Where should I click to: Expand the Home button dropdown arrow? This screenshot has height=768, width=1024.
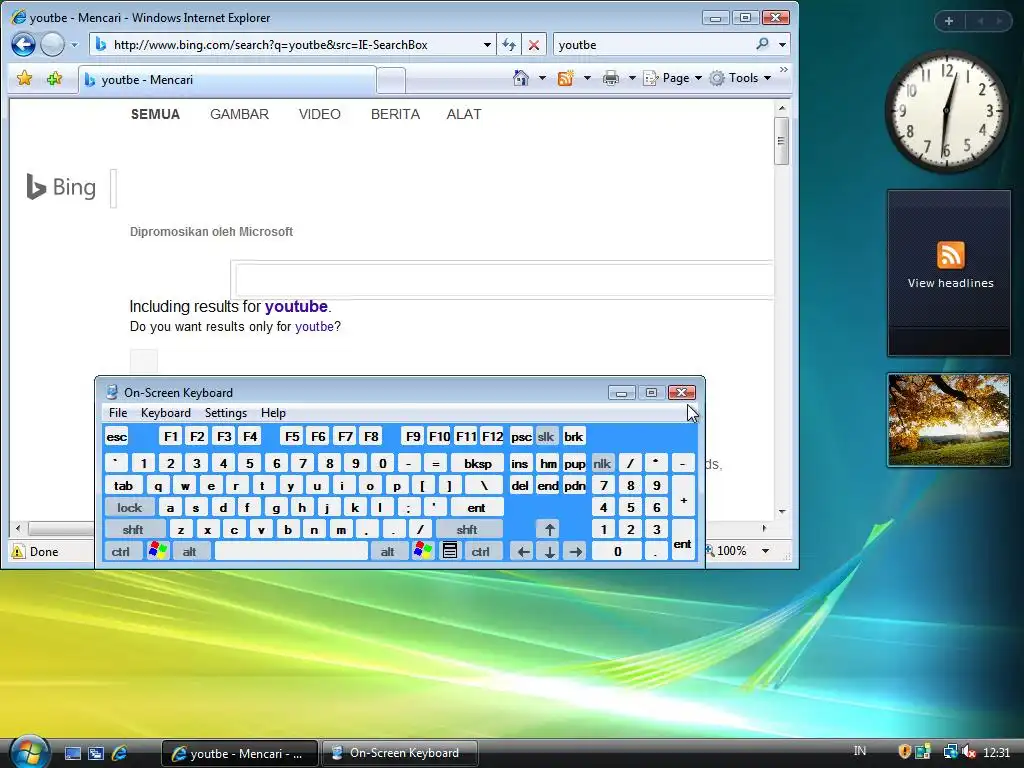tap(542, 78)
